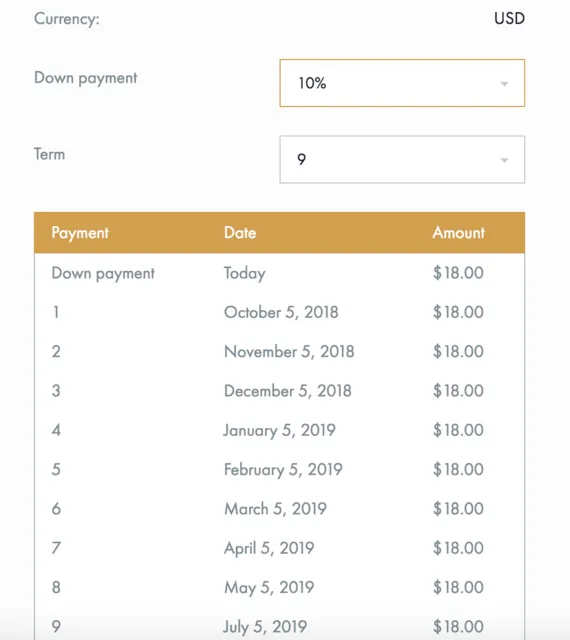Click the Today date in the down payment row
Image resolution: width=570 pixels, height=640 pixels.
coord(245,273)
